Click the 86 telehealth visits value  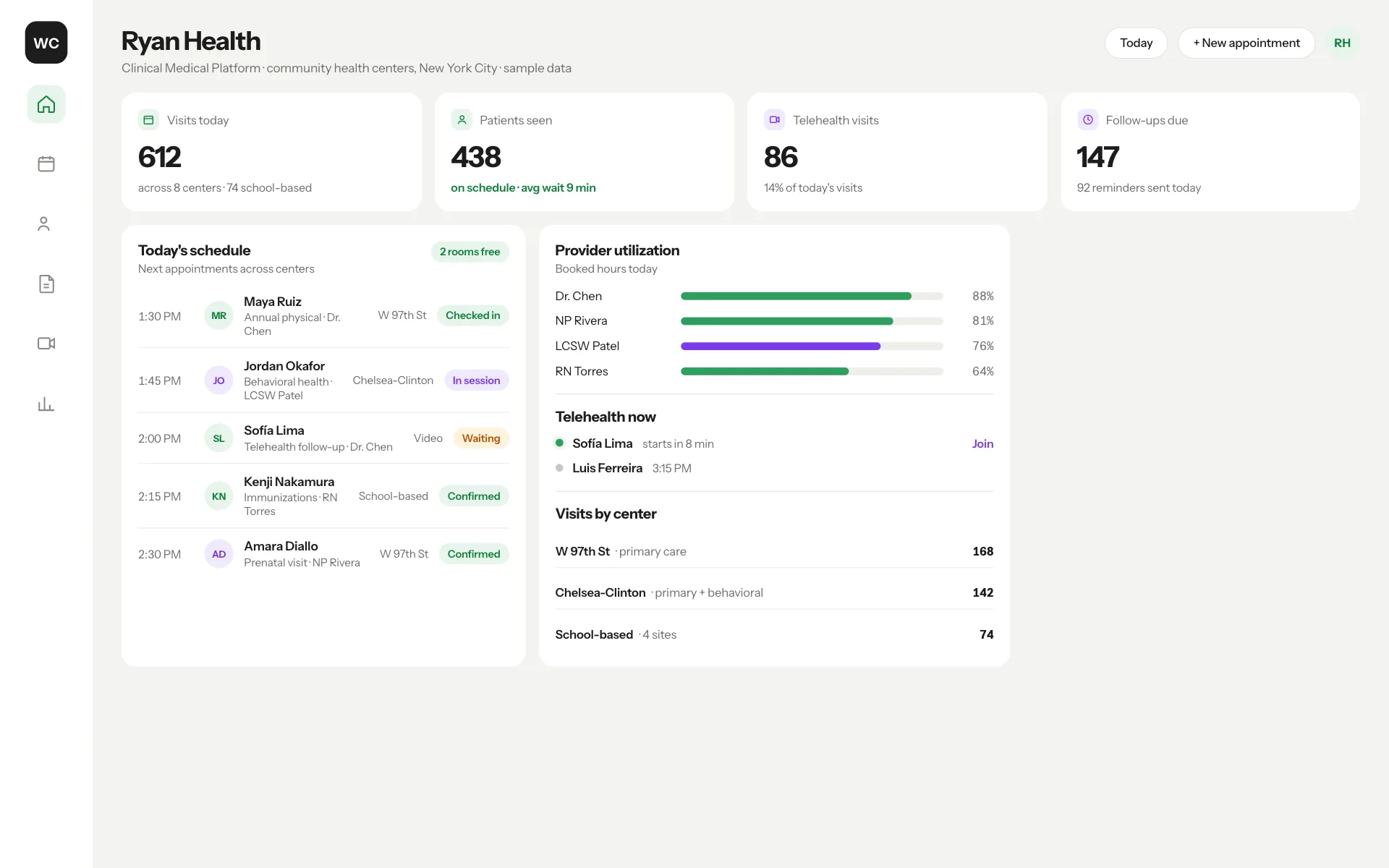coord(781,157)
